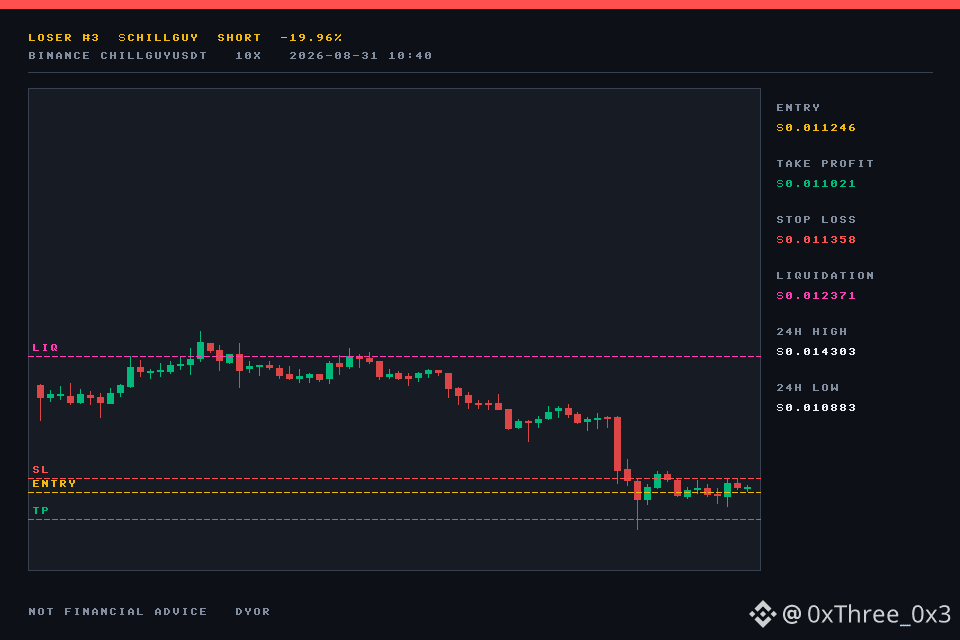Click the 'TP' line label on chart

click(40, 511)
